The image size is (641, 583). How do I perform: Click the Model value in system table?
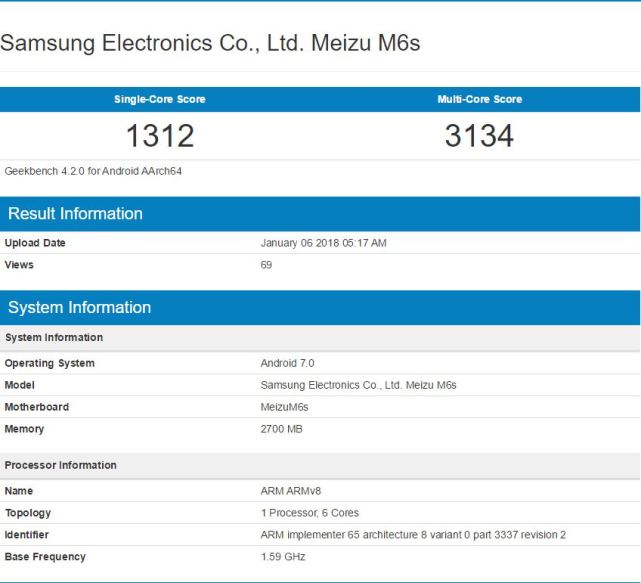(x=359, y=385)
